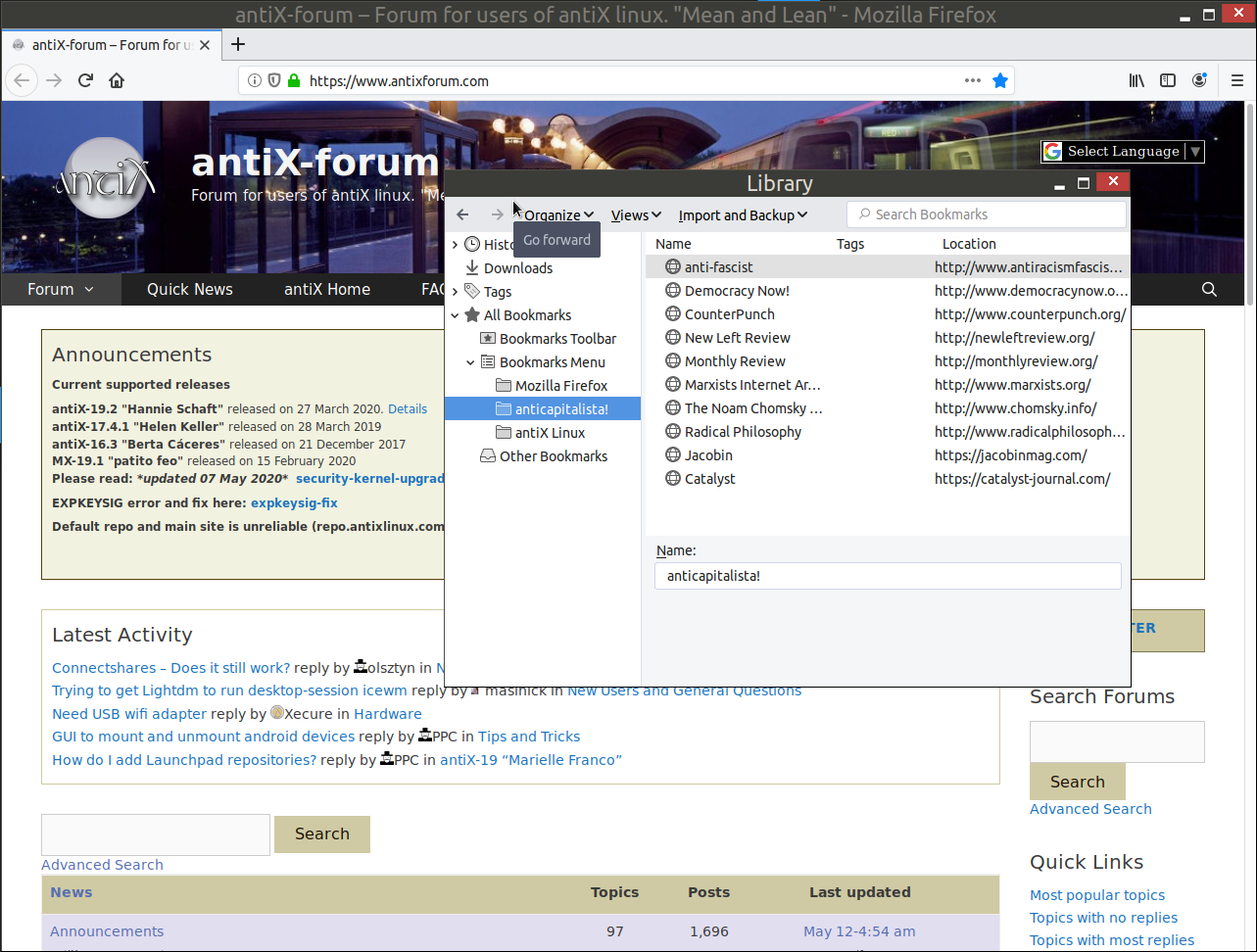Click the Firefox URL address bar
Viewport: 1257px width, 952px height.
pos(627,81)
